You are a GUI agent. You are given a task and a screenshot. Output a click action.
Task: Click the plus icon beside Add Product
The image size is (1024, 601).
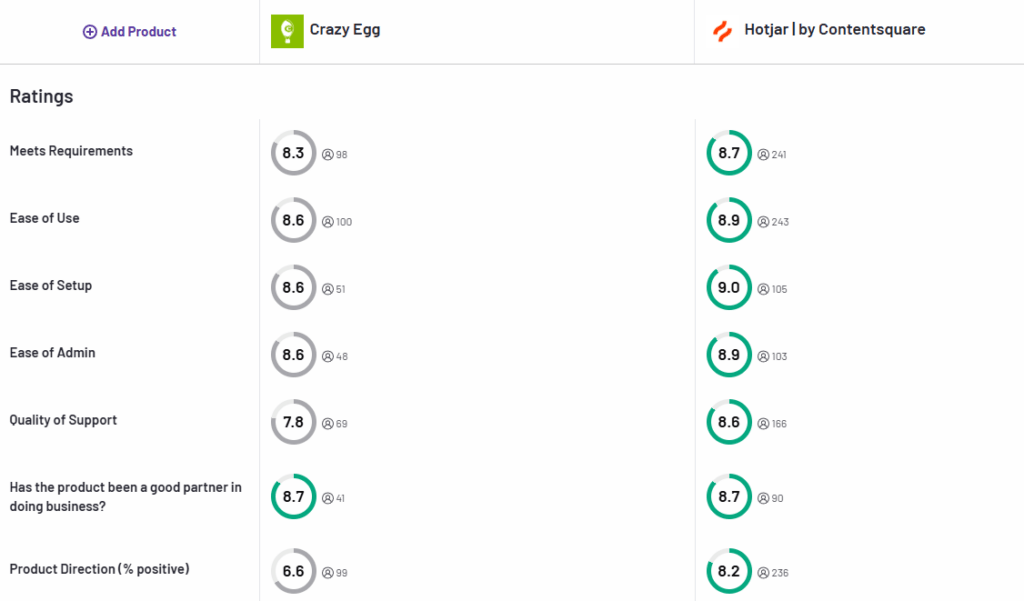(89, 31)
